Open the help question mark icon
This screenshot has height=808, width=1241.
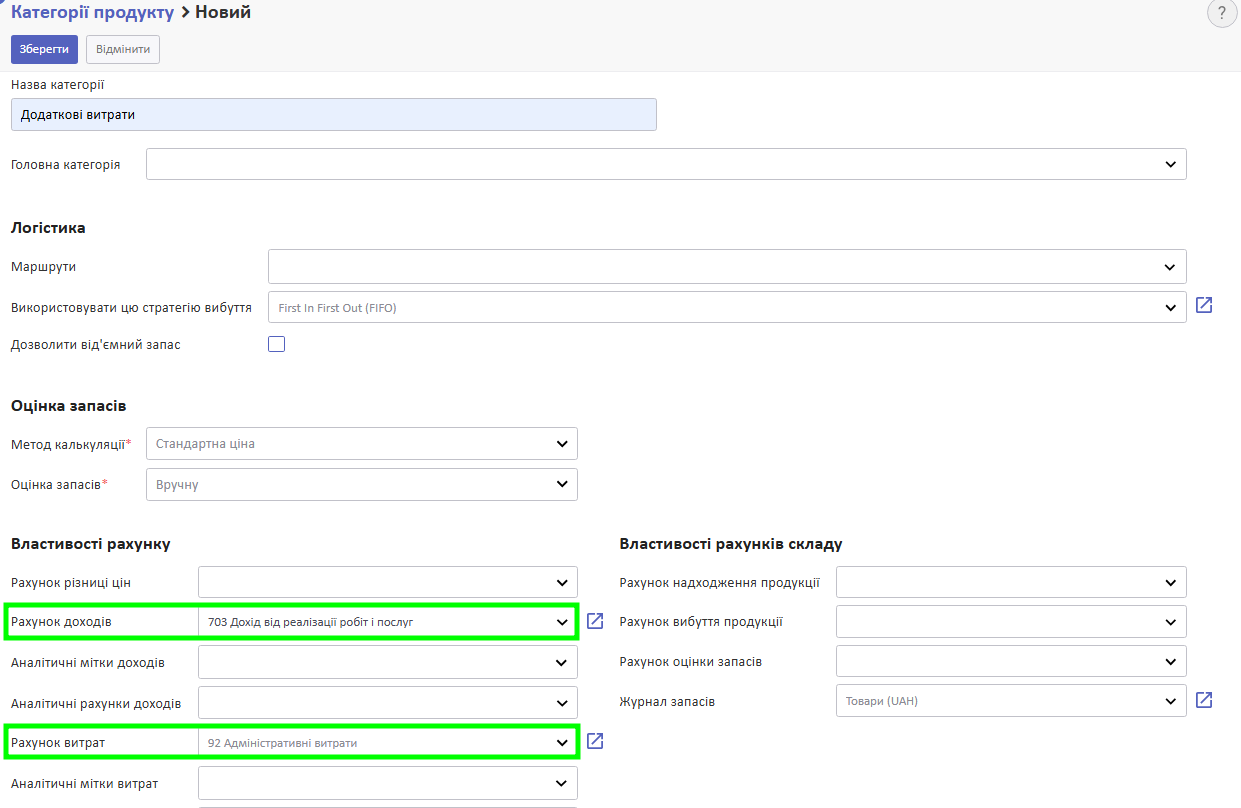click(x=1221, y=13)
